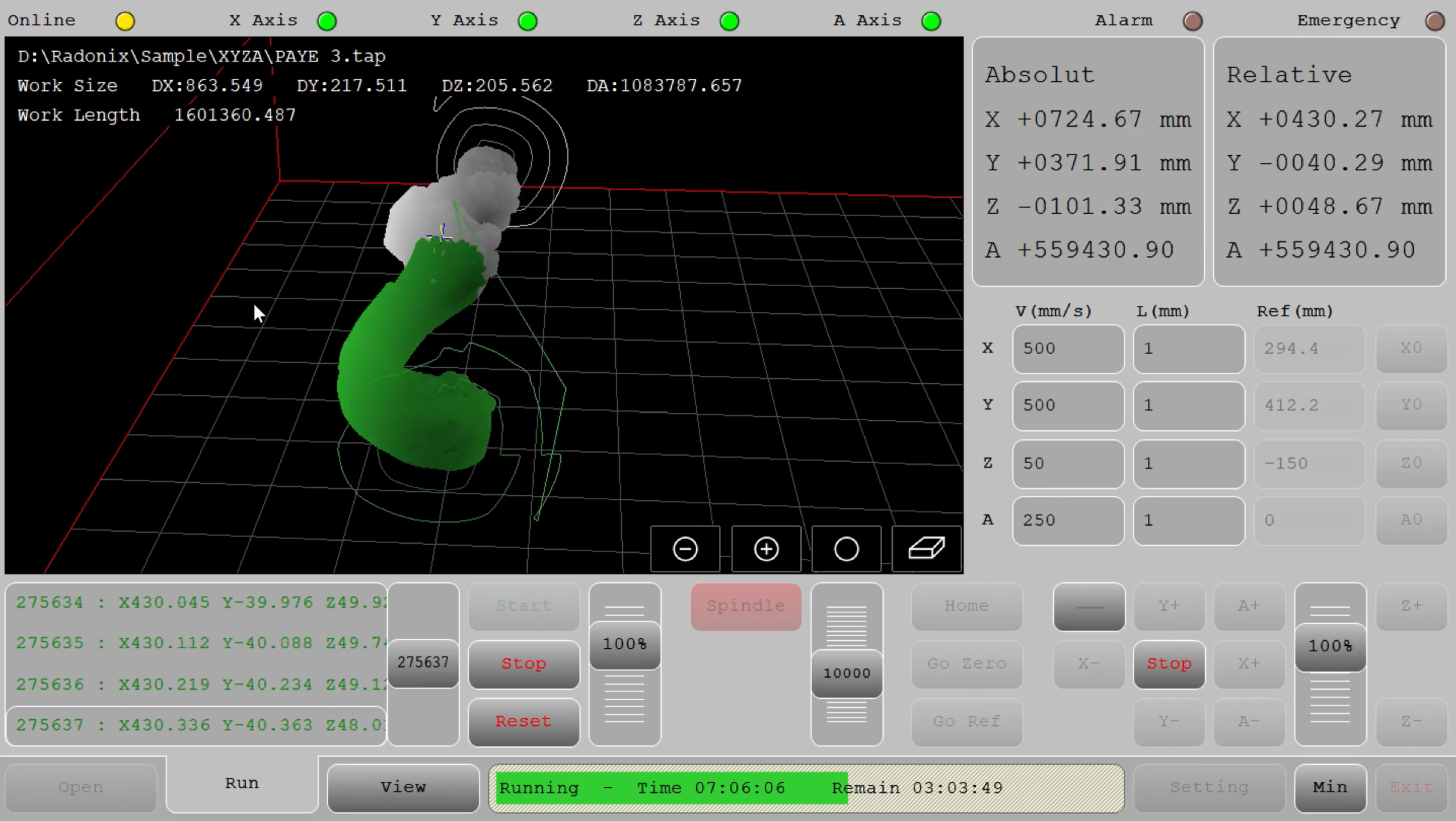Click the Z Ref field -150
The height and width of the screenshot is (821, 1456).
point(1310,463)
